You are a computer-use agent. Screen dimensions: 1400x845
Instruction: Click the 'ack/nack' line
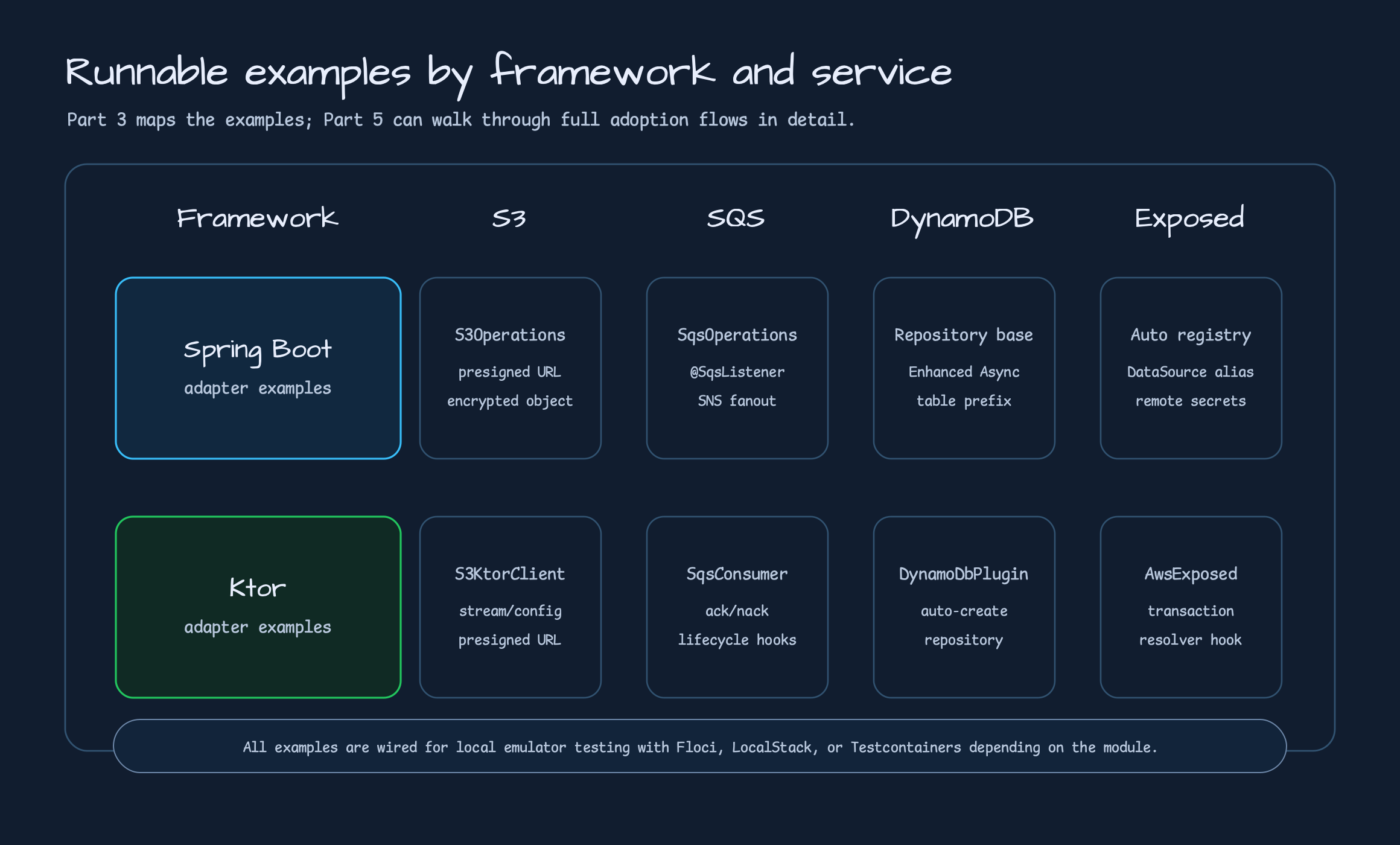737,611
